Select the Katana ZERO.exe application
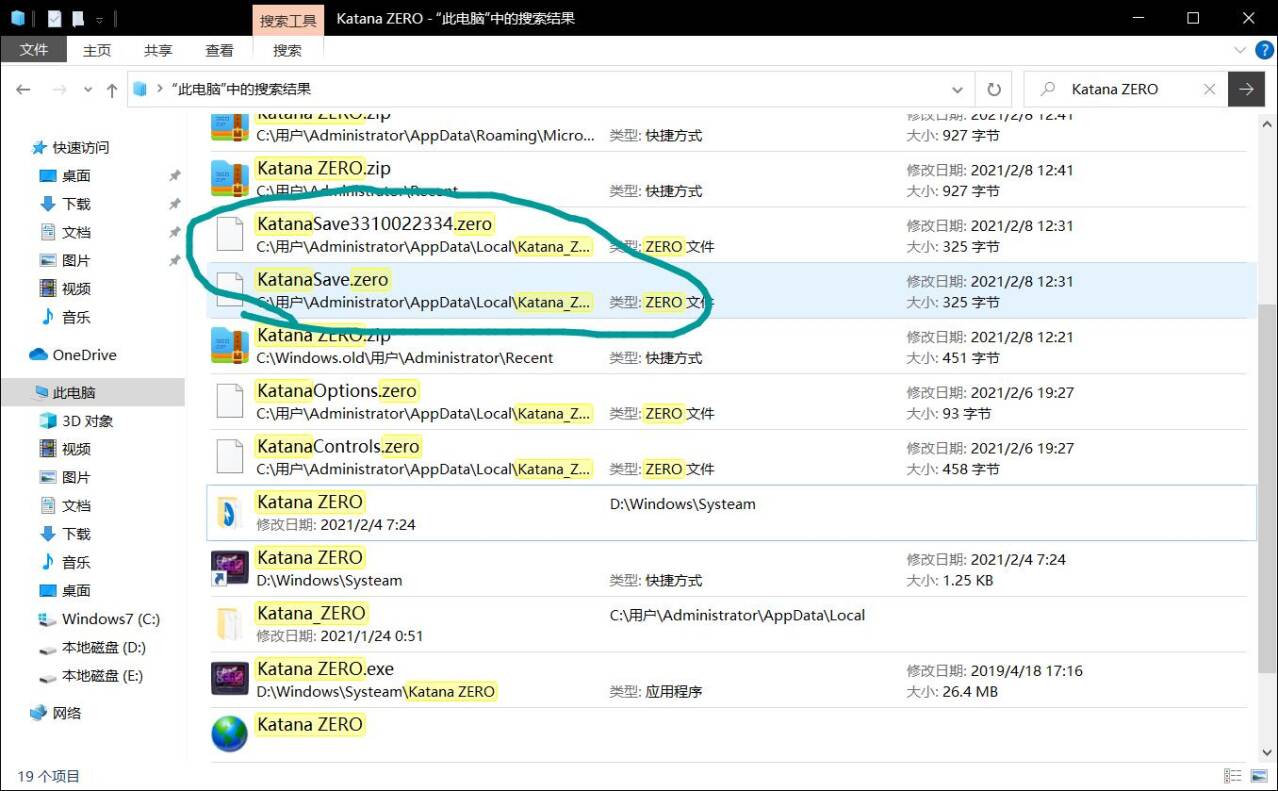 (x=731, y=680)
